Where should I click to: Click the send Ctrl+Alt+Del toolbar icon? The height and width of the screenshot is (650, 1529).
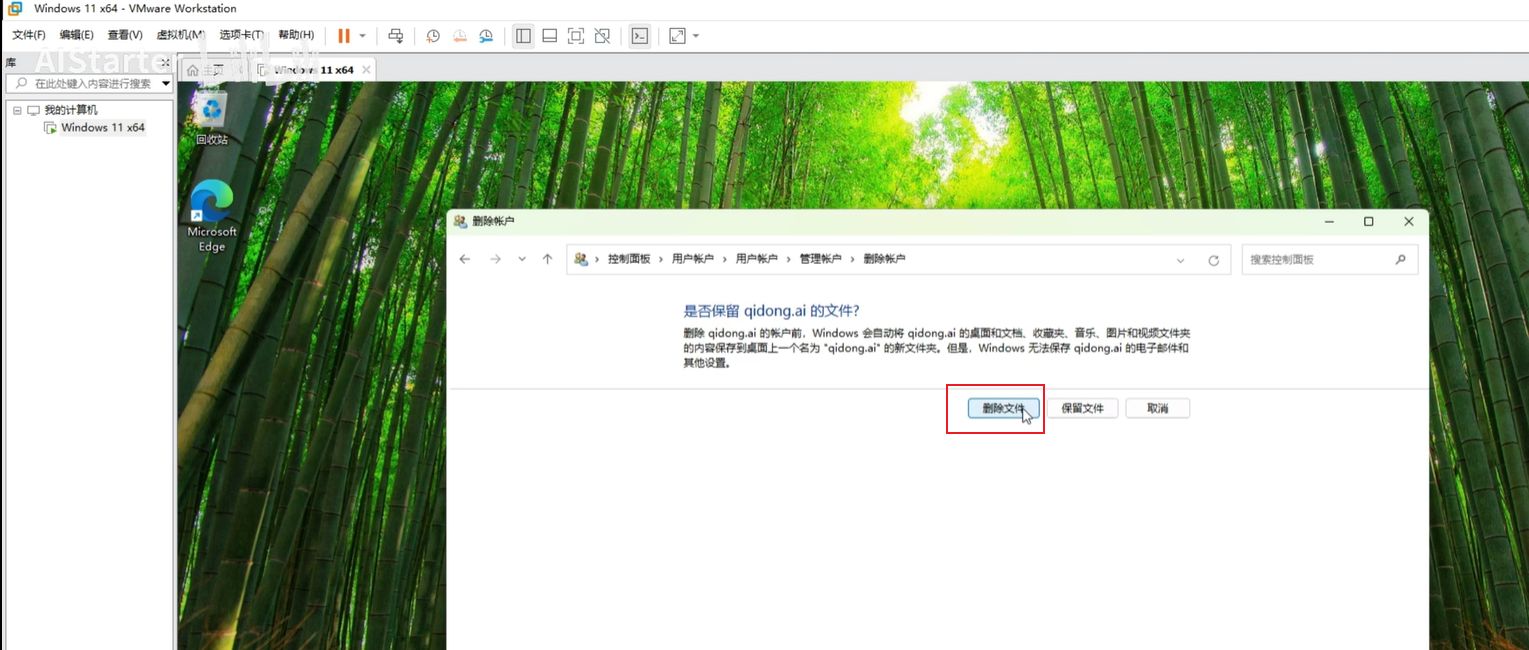click(396, 36)
